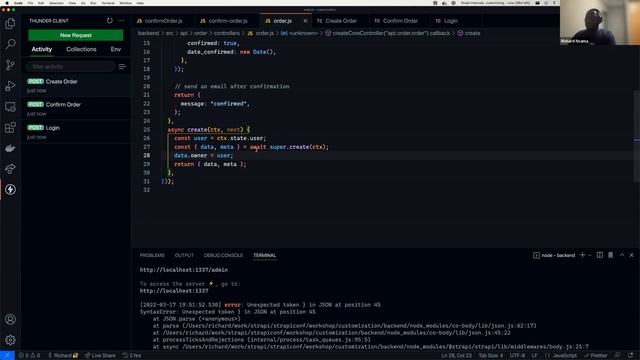This screenshot has width=640, height=360.
Task: Open the http://localhost:1337/admin link
Action: (184, 270)
